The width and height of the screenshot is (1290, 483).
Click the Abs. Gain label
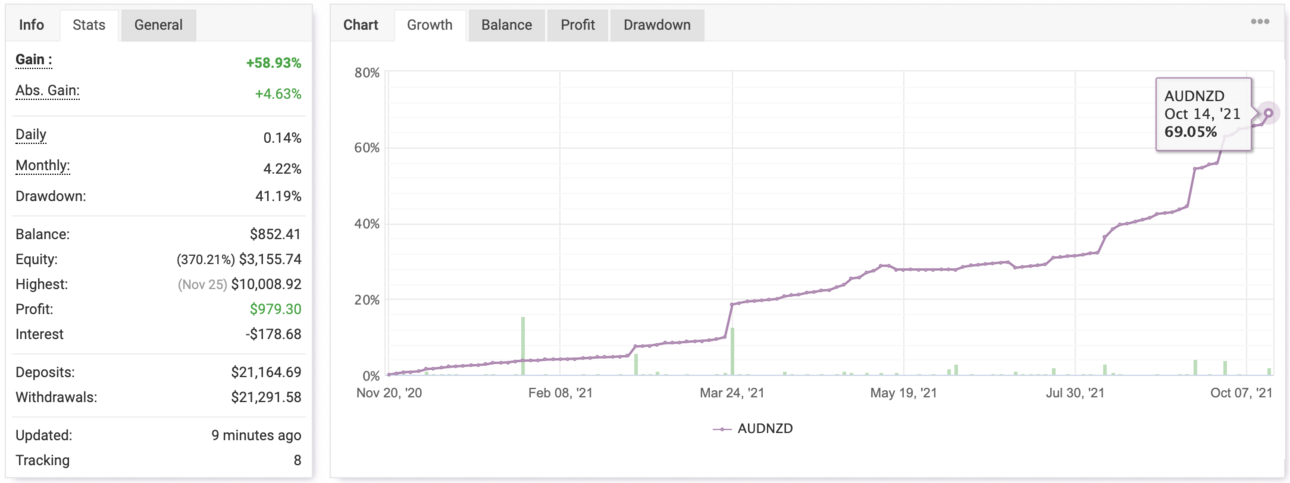coord(48,91)
